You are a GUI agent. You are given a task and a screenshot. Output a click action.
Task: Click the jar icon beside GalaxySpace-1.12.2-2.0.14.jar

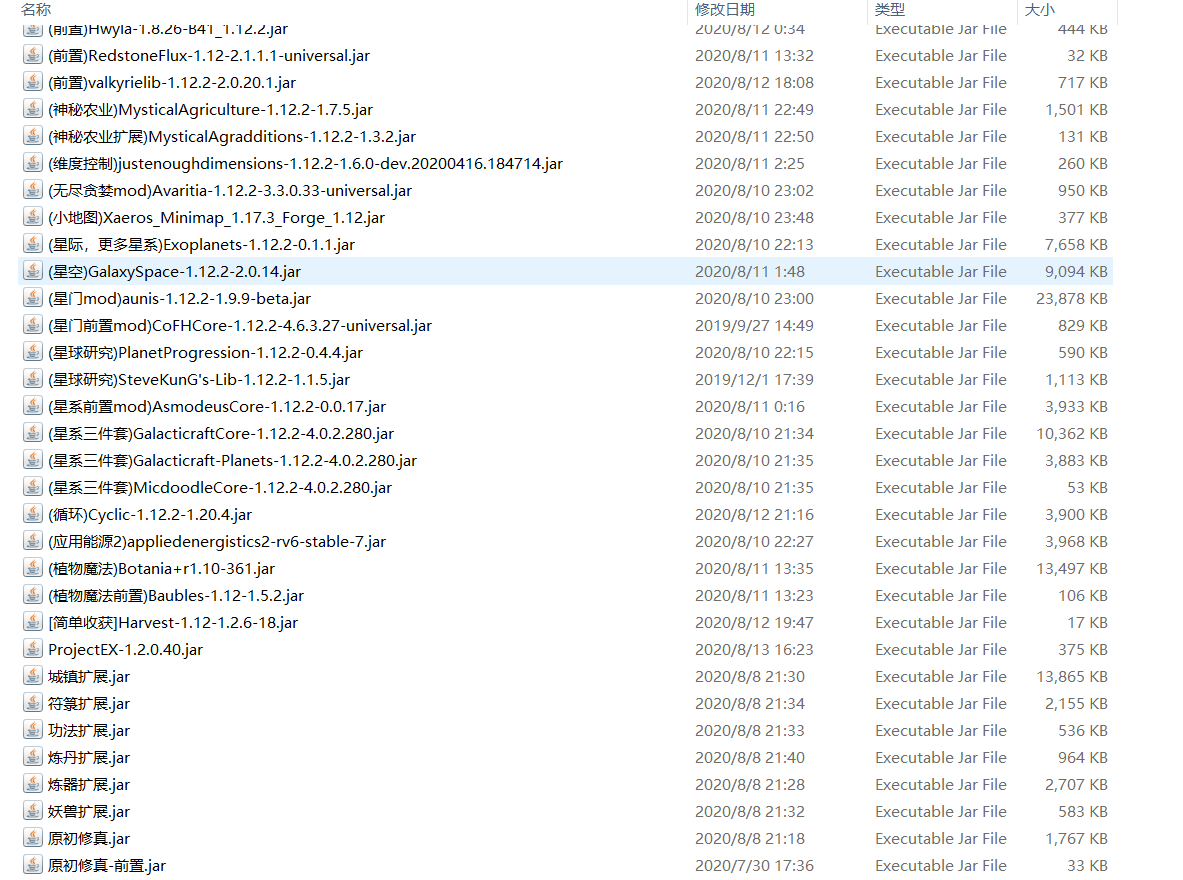[x=33, y=271]
